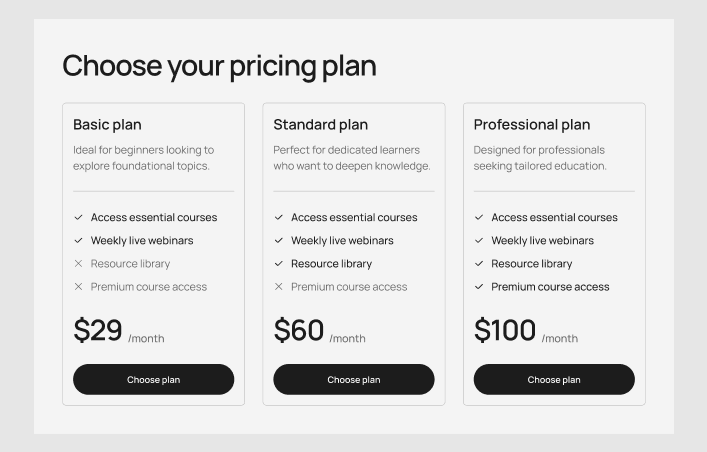707x452 pixels.
Task: Click Choose plan button in Basic plan
Action: (x=153, y=380)
